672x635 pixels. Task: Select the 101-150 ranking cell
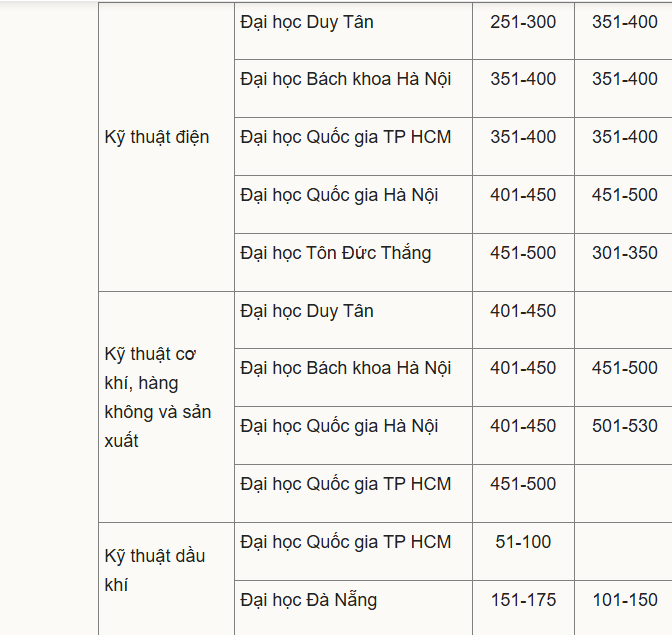(x=625, y=600)
